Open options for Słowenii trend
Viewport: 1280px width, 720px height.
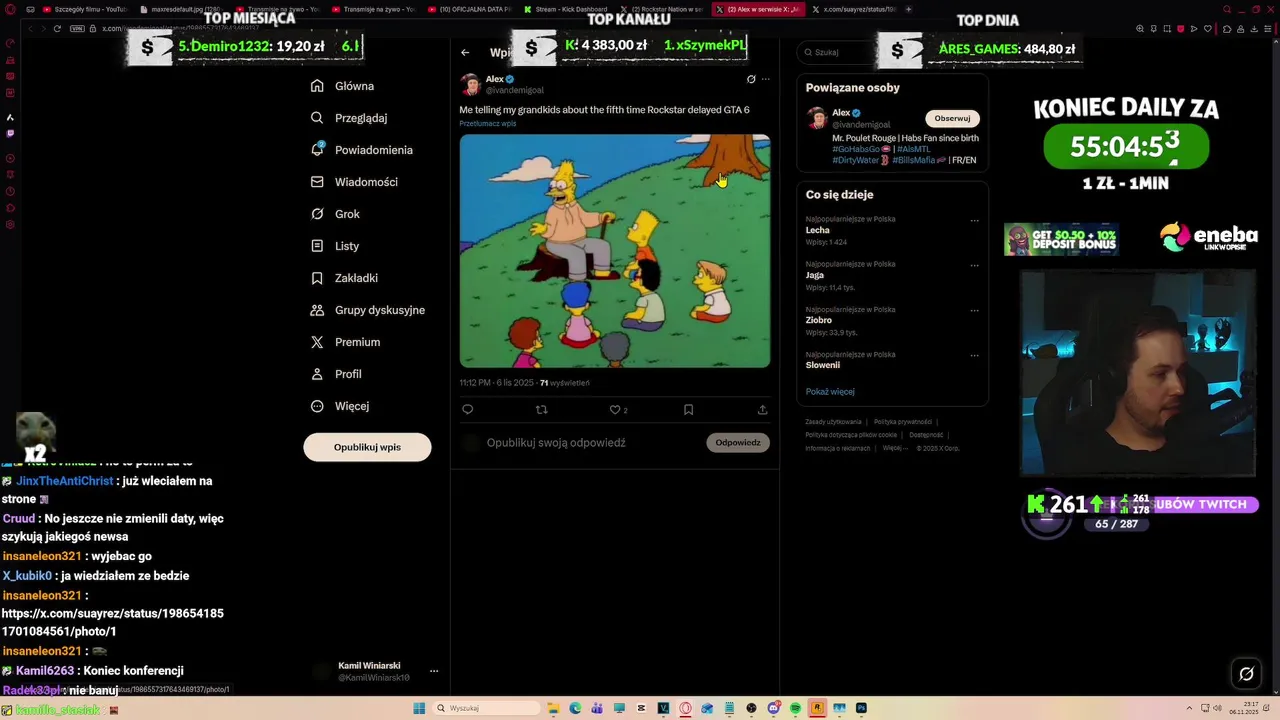[x=974, y=356]
